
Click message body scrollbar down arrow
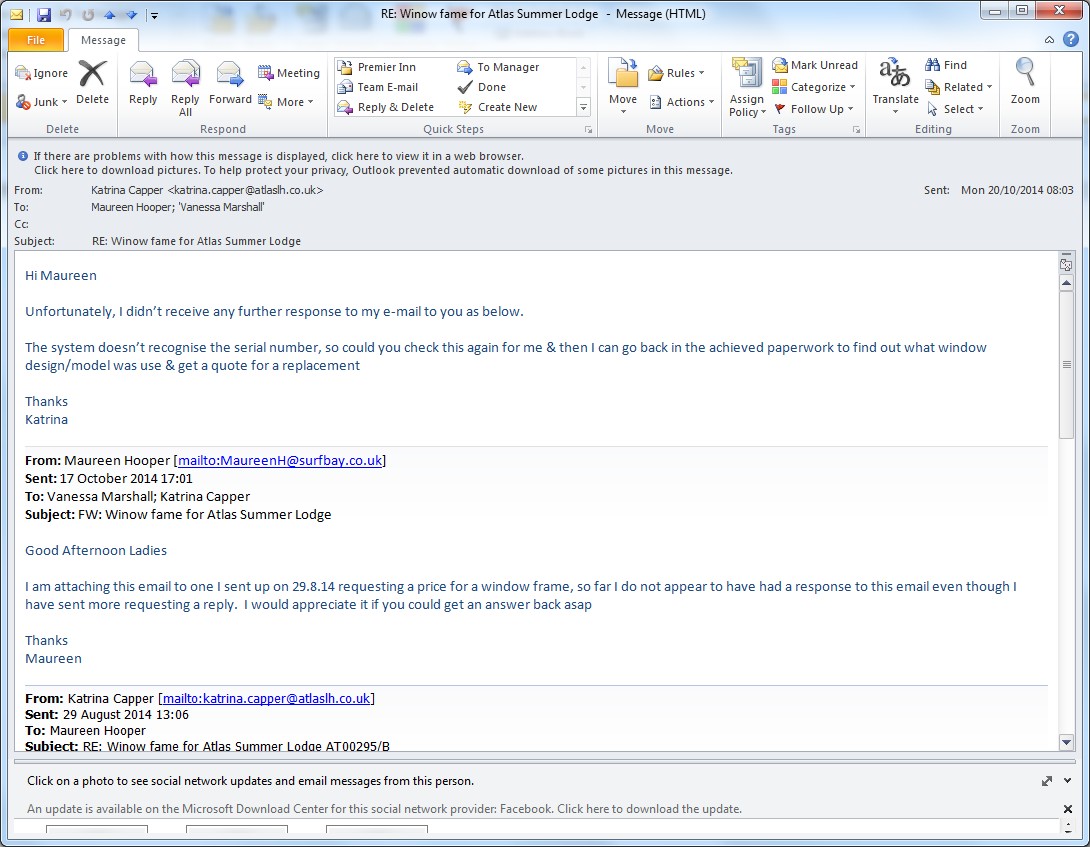[1066, 742]
